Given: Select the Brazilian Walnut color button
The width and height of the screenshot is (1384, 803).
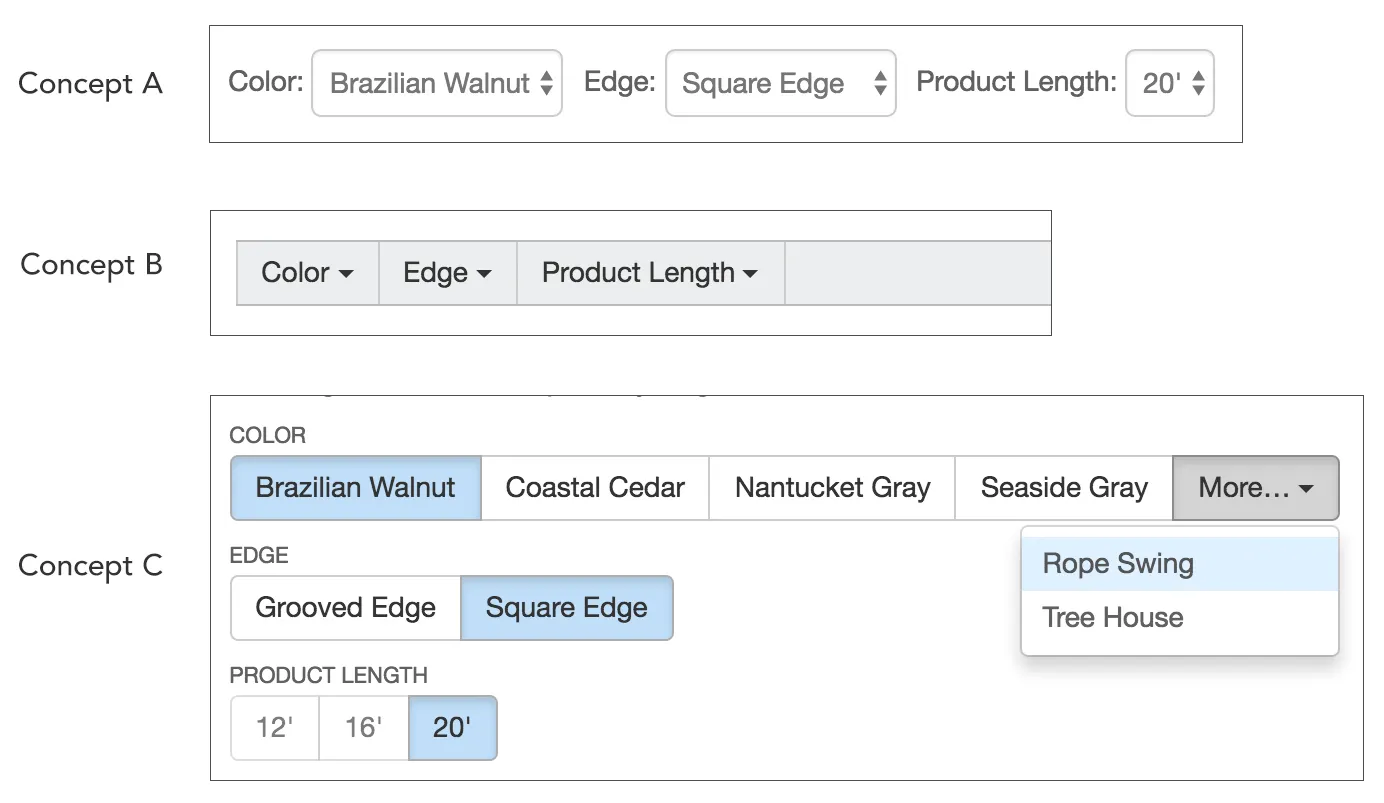Looking at the screenshot, I should click(356, 488).
